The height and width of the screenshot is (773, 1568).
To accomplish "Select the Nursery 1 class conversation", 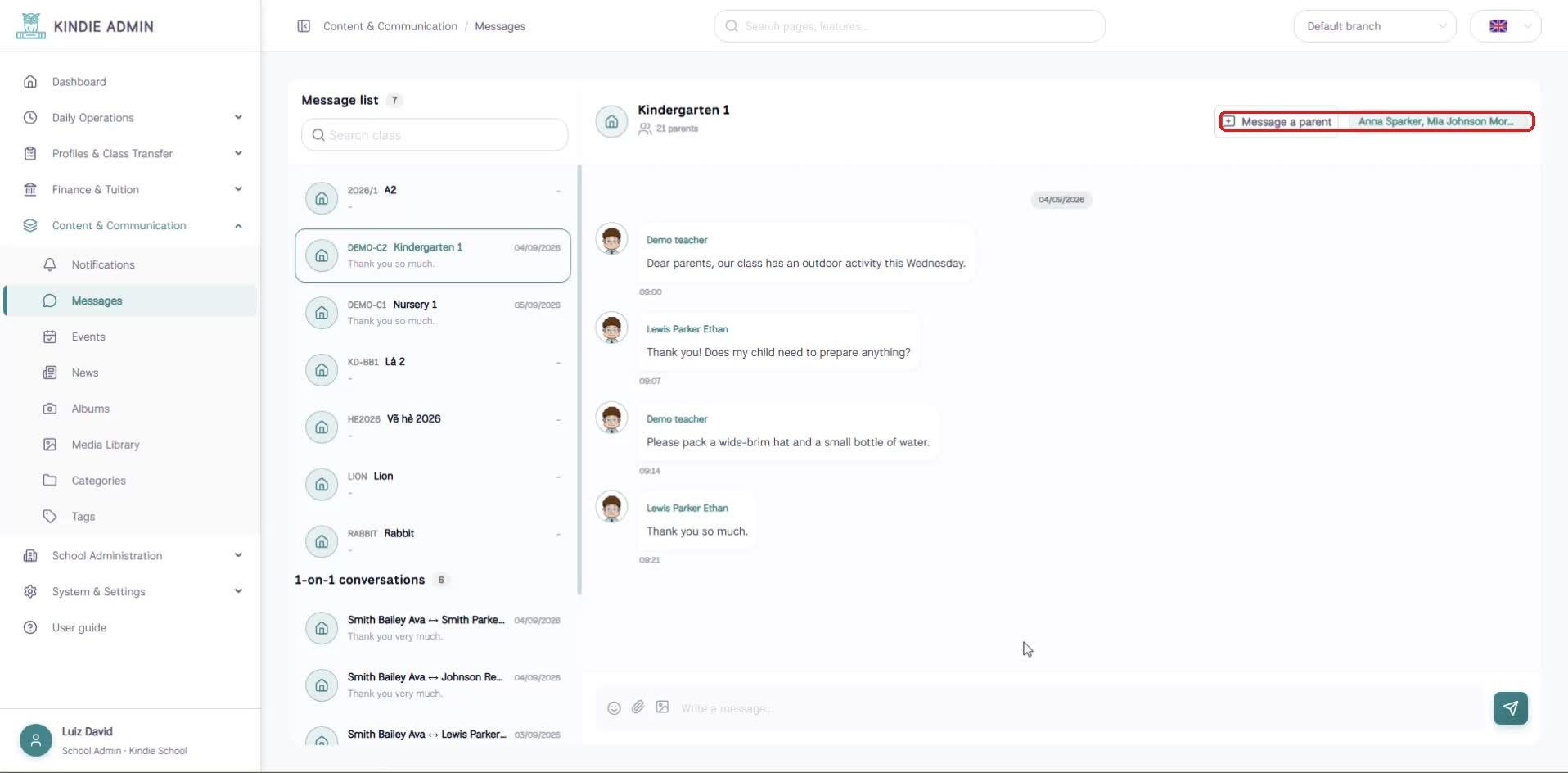I will 433,313.
